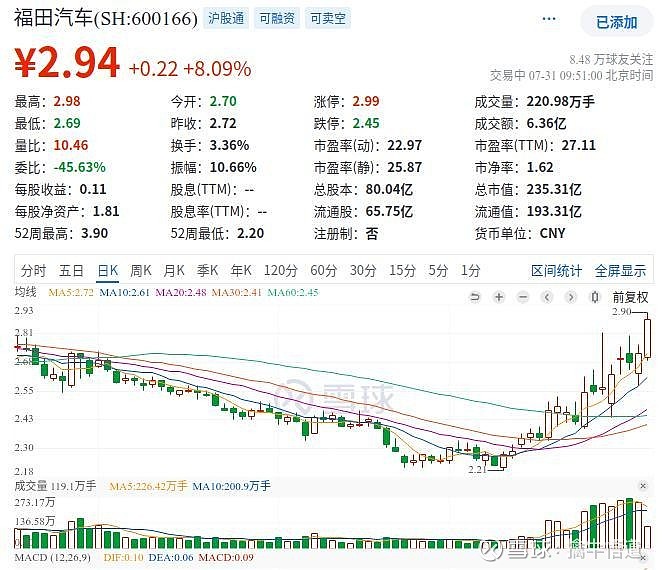
Task: Click the 振幅 value 10.66%
Action: tap(233, 167)
